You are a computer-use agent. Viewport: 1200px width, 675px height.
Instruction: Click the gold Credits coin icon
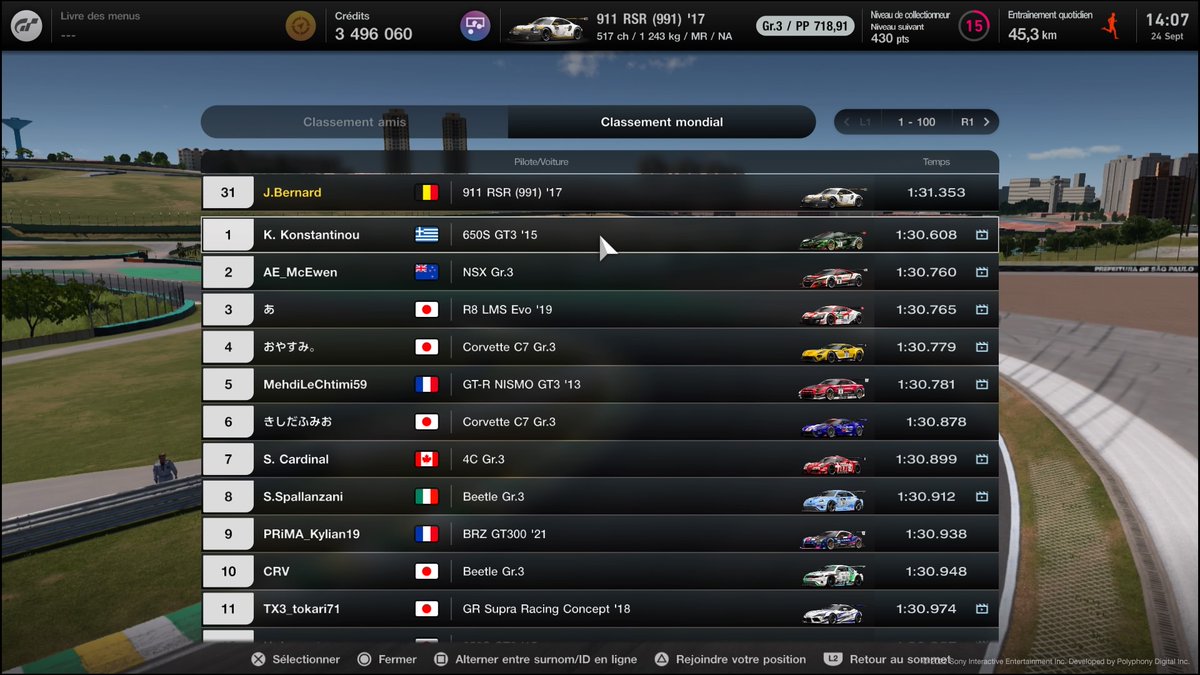click(x=300, y=25)
